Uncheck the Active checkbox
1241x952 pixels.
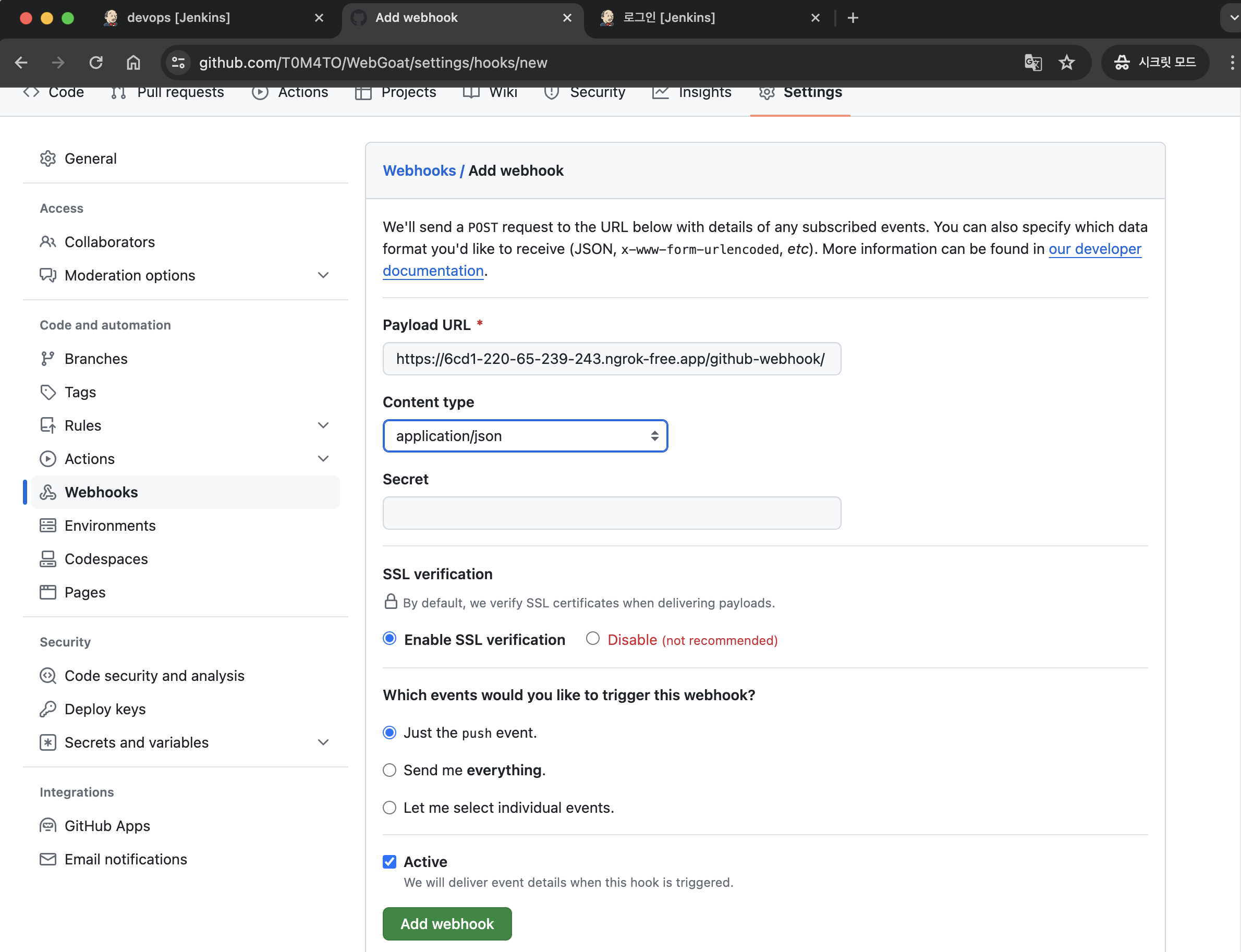(390, 862)
